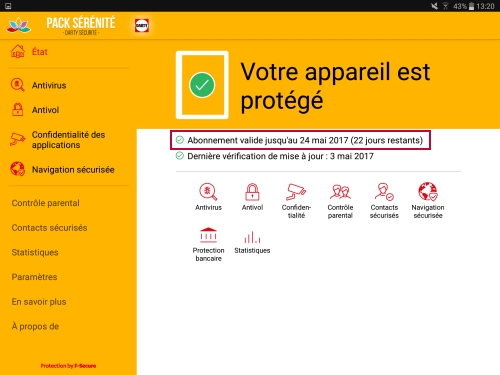Viewport: 500px width, 375px height.
Task: Open the État house icon in sidebar
Action: [18, 52]
